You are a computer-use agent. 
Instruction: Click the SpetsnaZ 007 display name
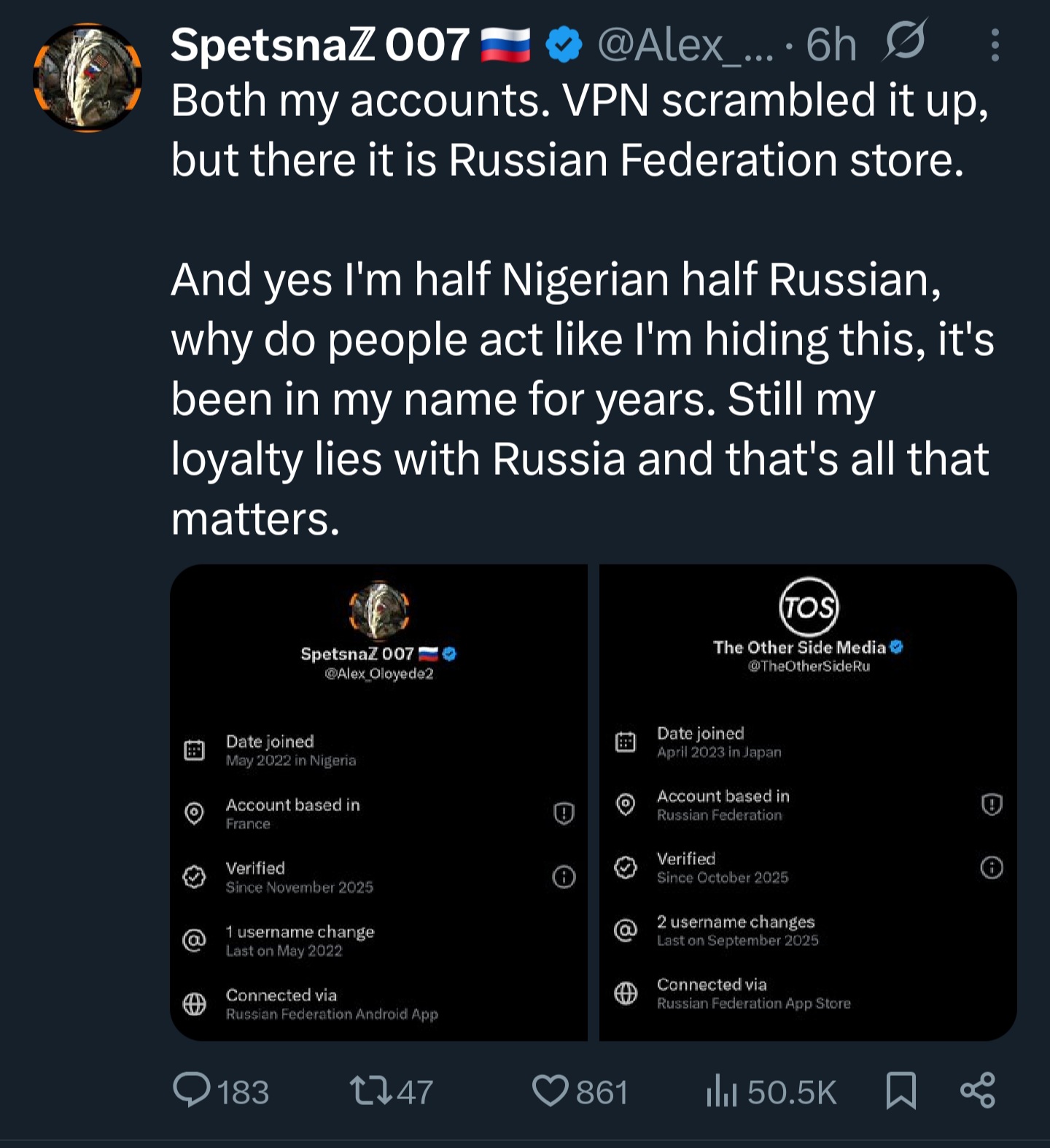click(319, 45)
